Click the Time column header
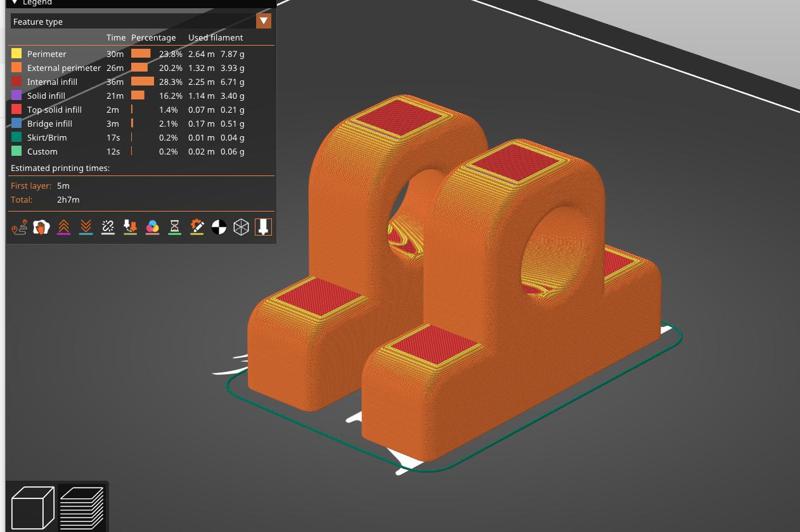 [x=116, y=37]
